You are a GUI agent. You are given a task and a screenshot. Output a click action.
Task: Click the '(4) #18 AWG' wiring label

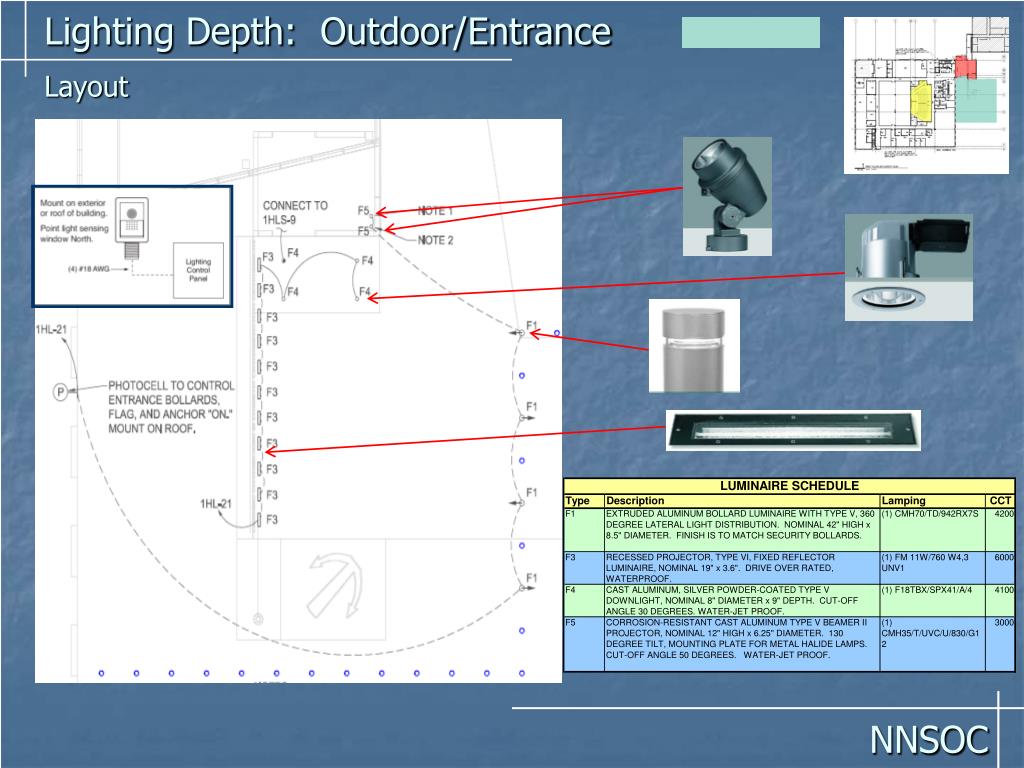[89, 269]
